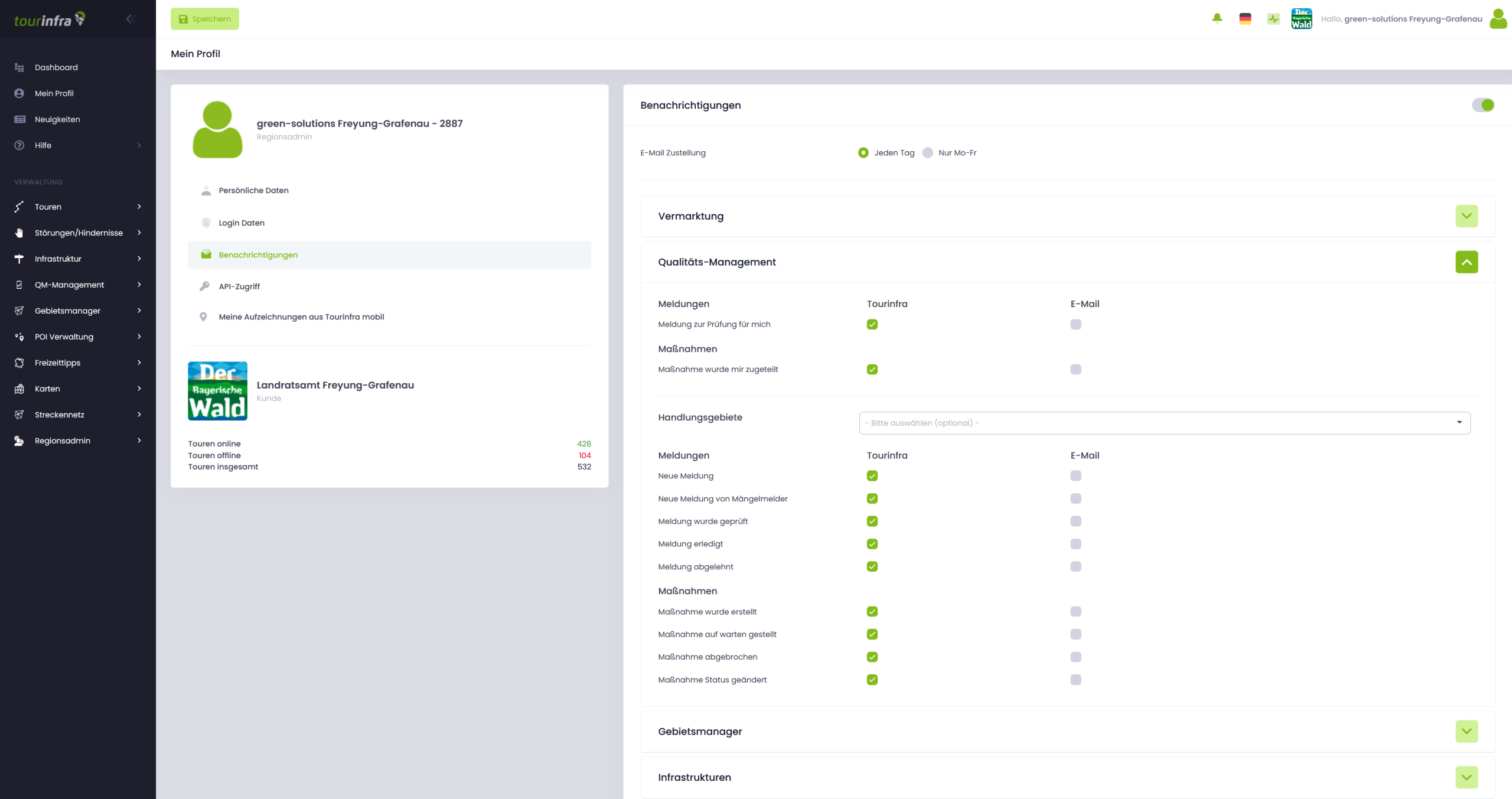Open the German flag language selector

coord(1245,18)
